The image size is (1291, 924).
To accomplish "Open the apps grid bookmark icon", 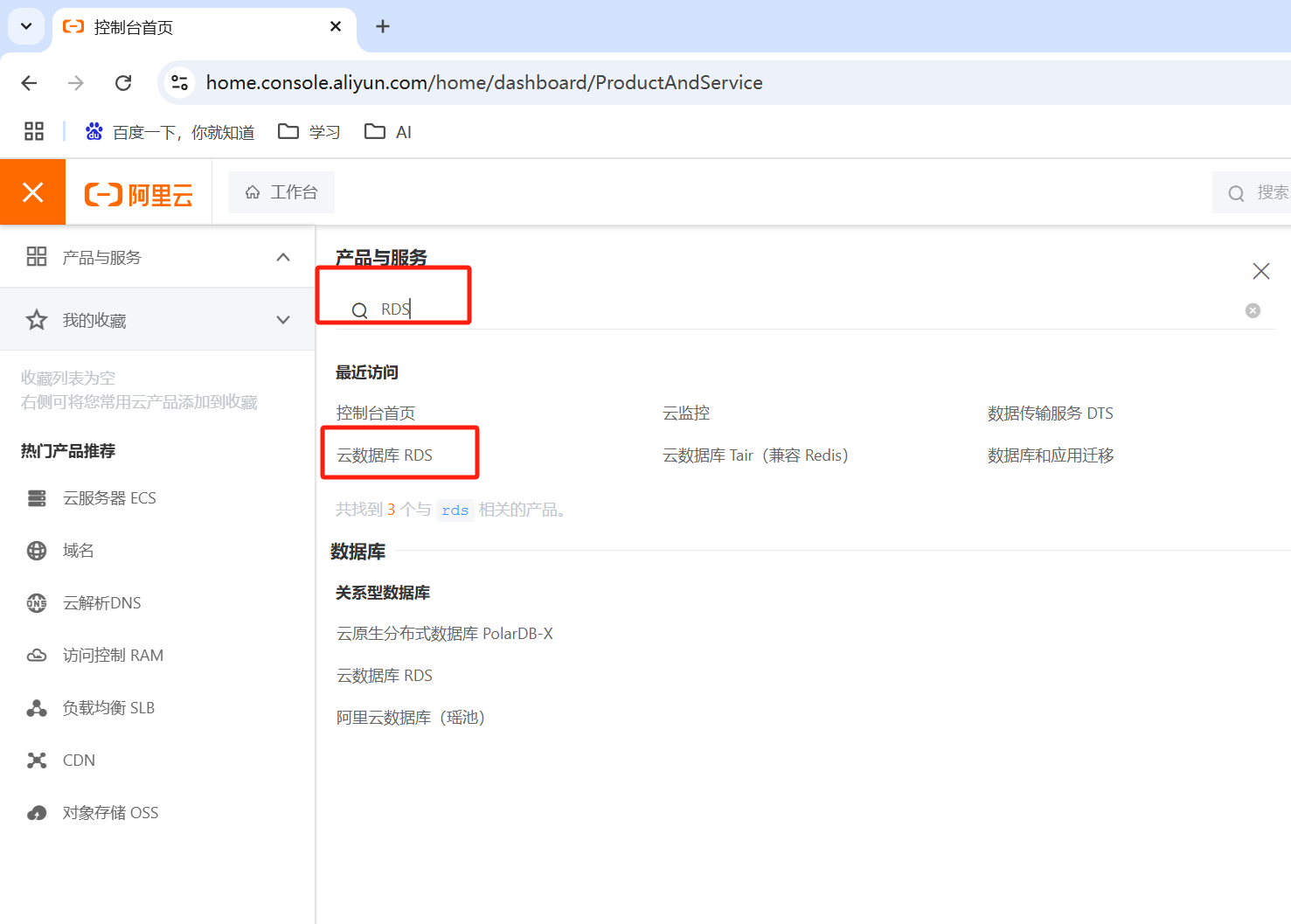I will pyautogui.click(x=34, y=131).
